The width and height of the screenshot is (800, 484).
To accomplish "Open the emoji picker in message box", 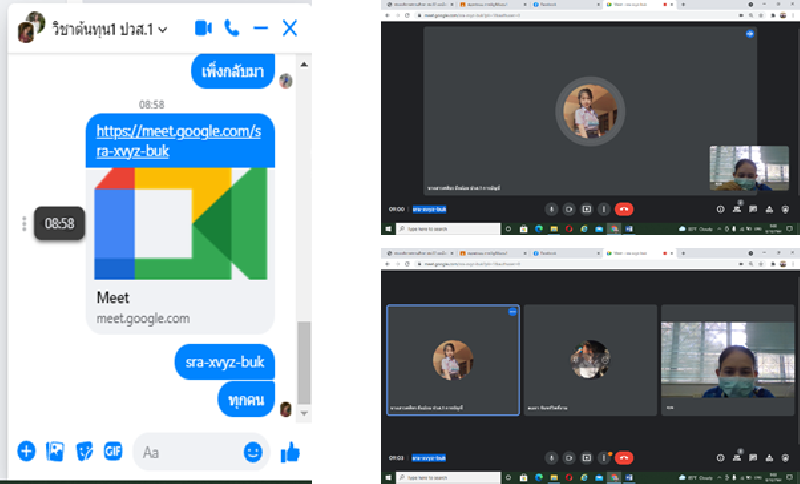I will tap(253, 452).
